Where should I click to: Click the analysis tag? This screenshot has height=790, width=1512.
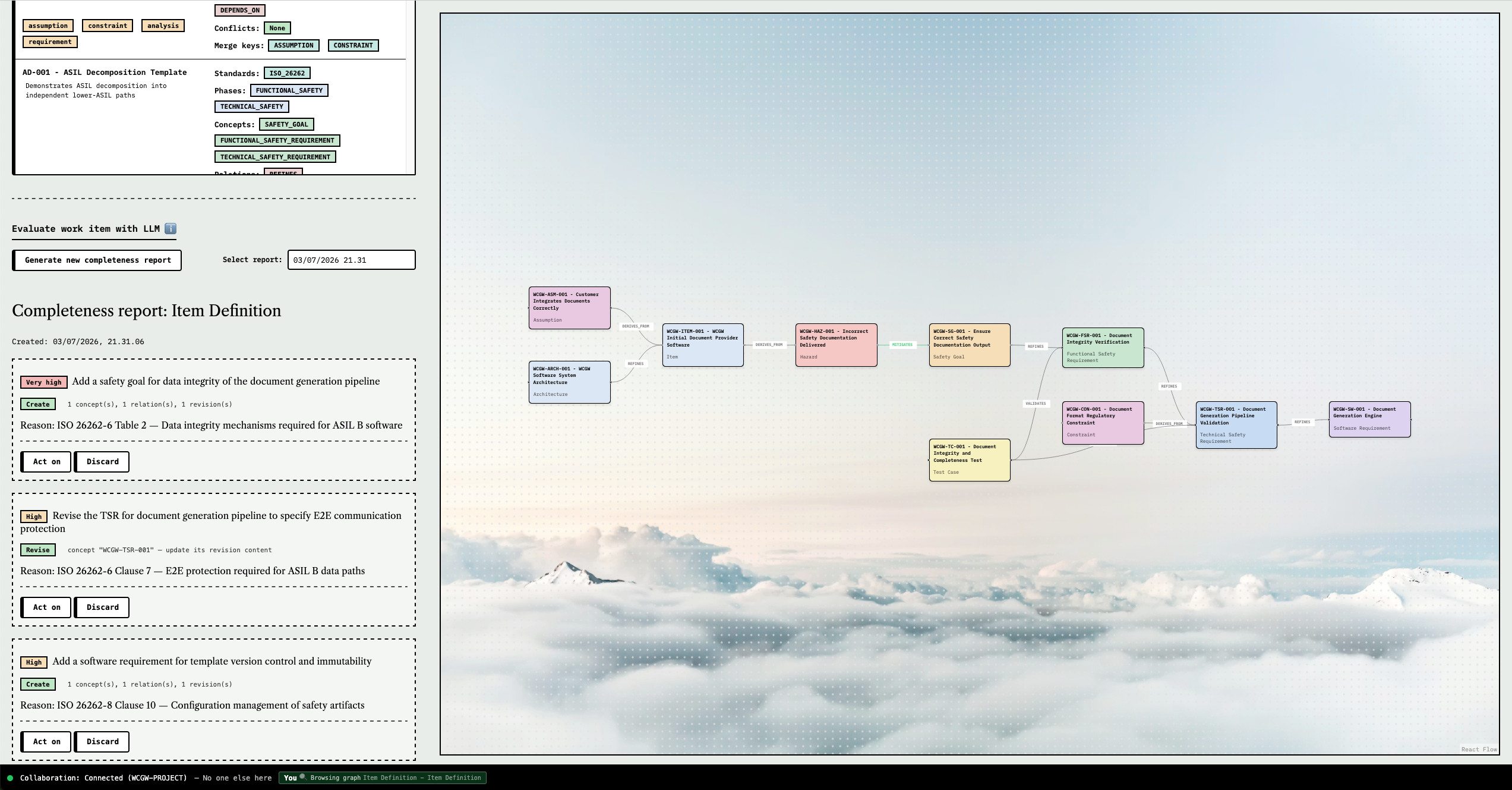click(x=163, y=26)
